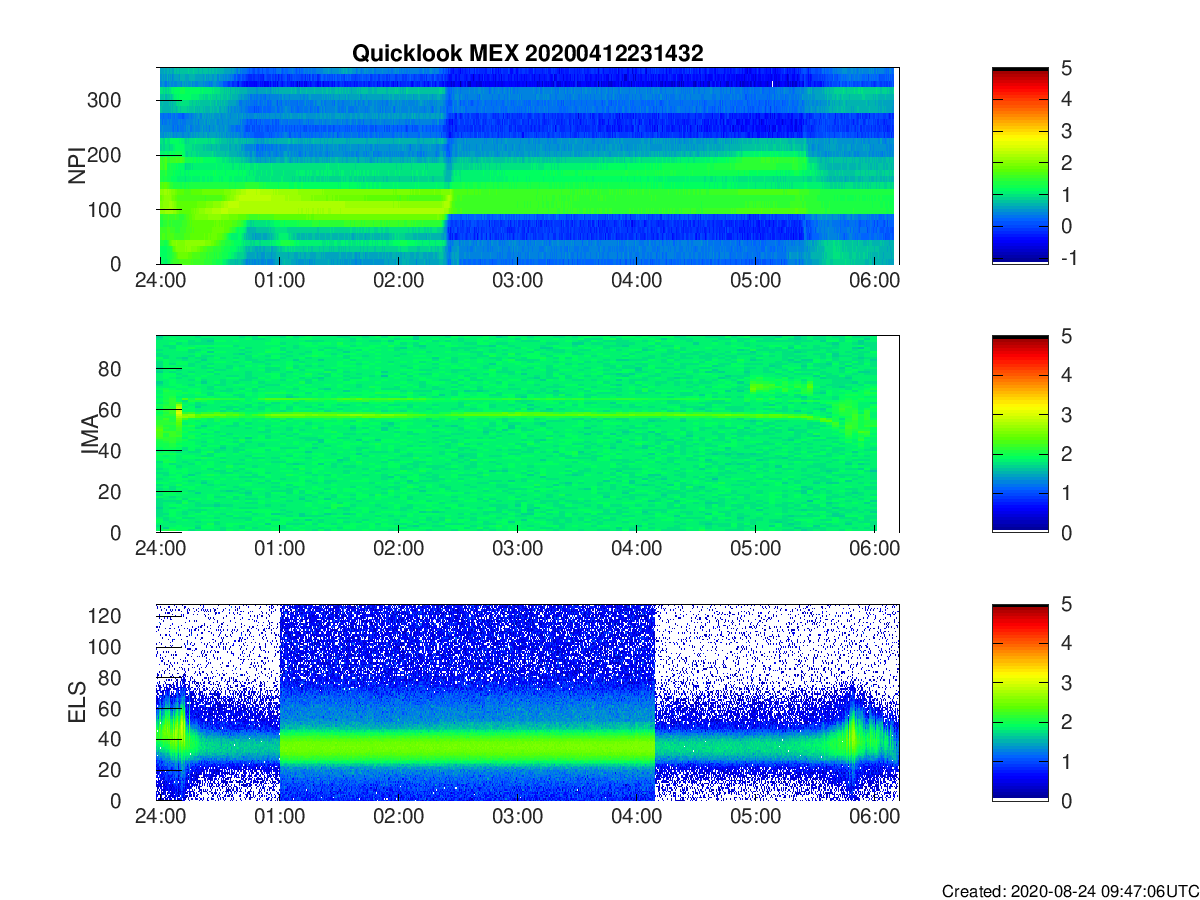Select the IMA y-axis label
Image resolution: width=1200 pixels, height=900 pixels.
pos(90,435)
